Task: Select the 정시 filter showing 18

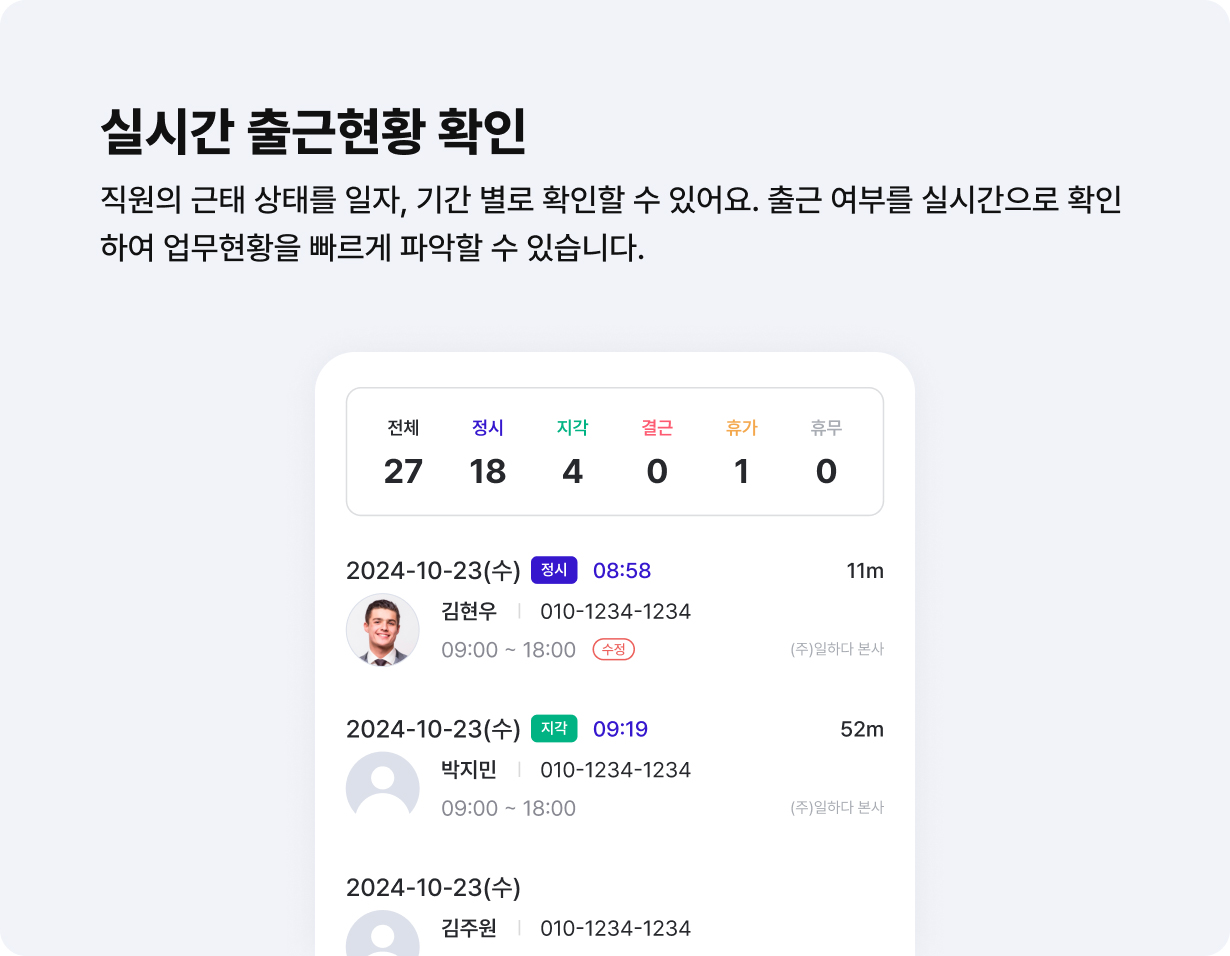Action: pos(488,452)
